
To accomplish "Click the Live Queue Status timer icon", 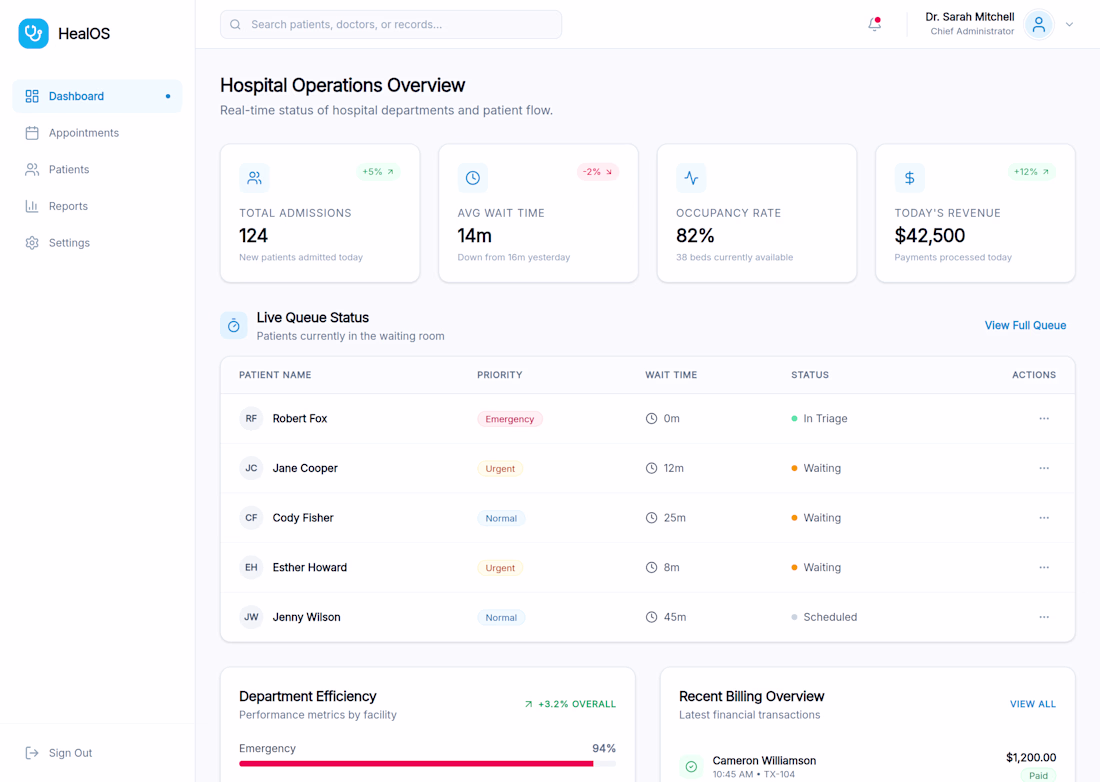I will [x=234, y=325].
